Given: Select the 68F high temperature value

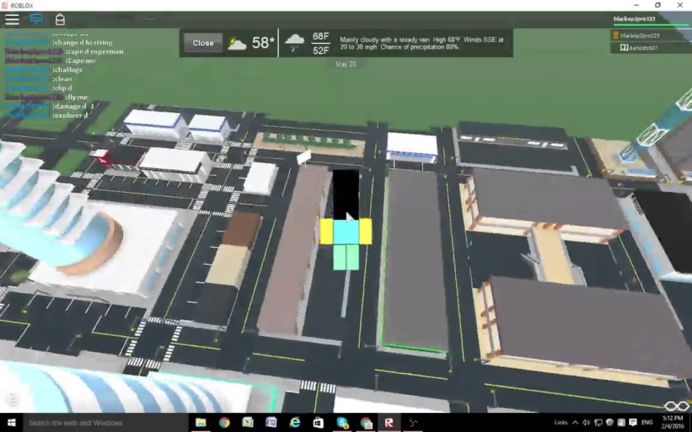Looking at the screenshot, I should tap(320, 36).
